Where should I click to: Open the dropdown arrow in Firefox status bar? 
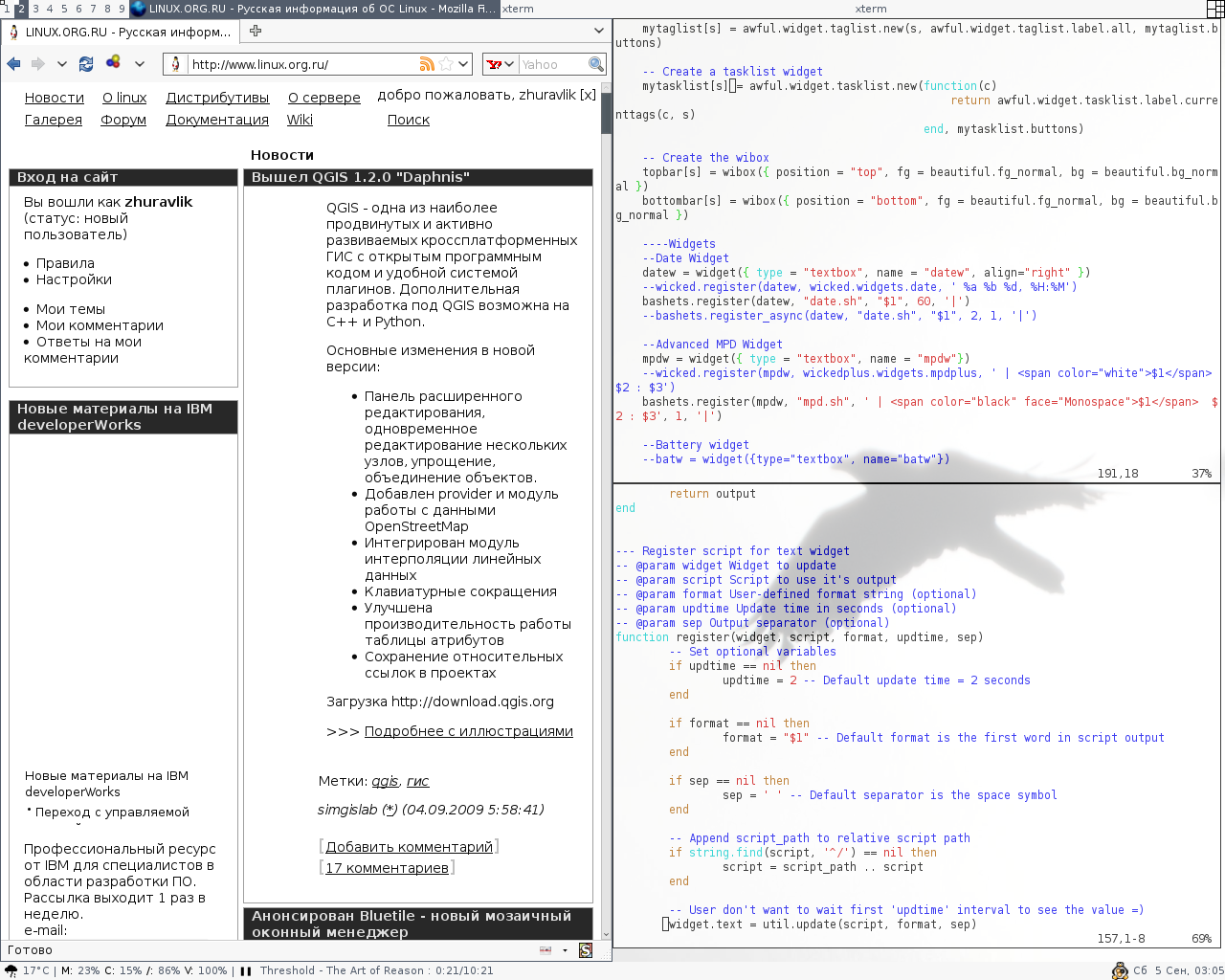tap(565, 950)
